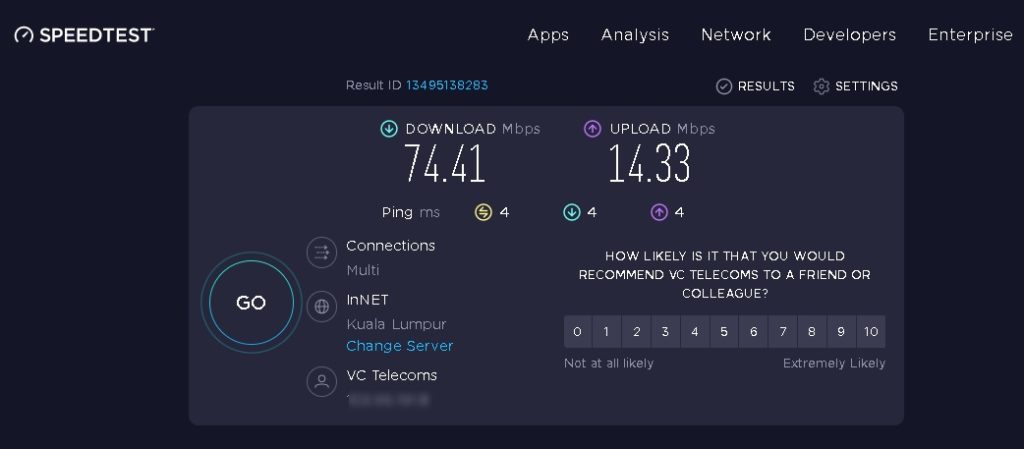
Task: Select rating 10 on the recommendation scale
Action: coord(871,332)
